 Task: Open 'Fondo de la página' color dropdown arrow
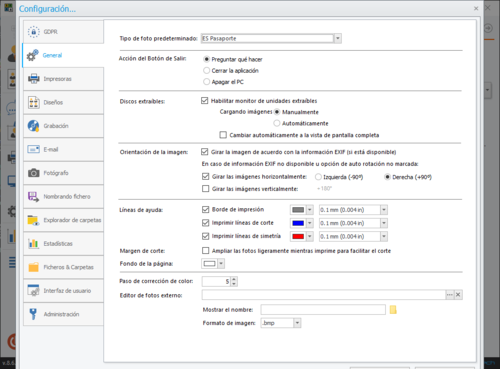point(221,264)
